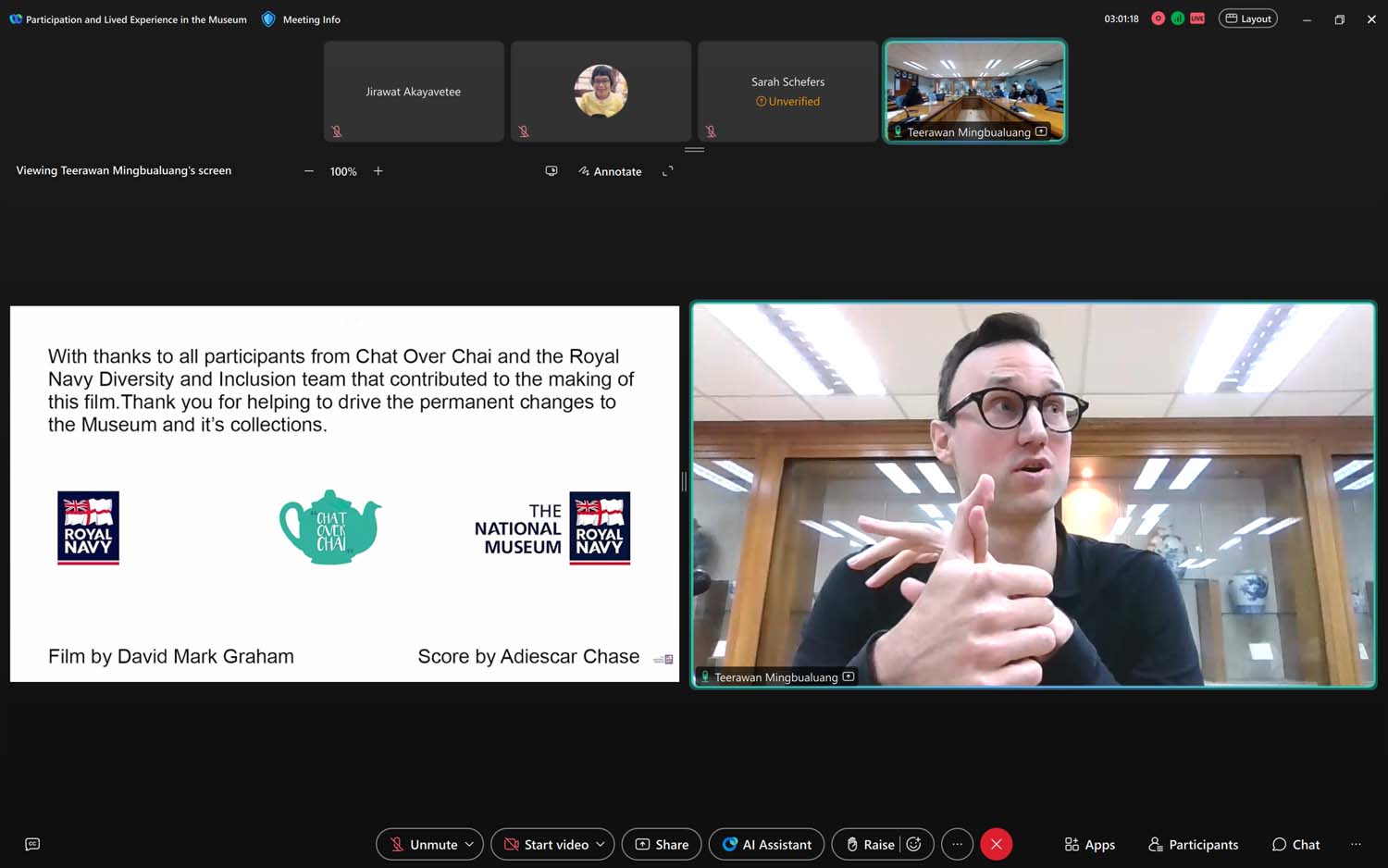Click the shield icon beside Meeting Info
The width and height of the screenshot is (1388, 868).
[x=268, y=19]
